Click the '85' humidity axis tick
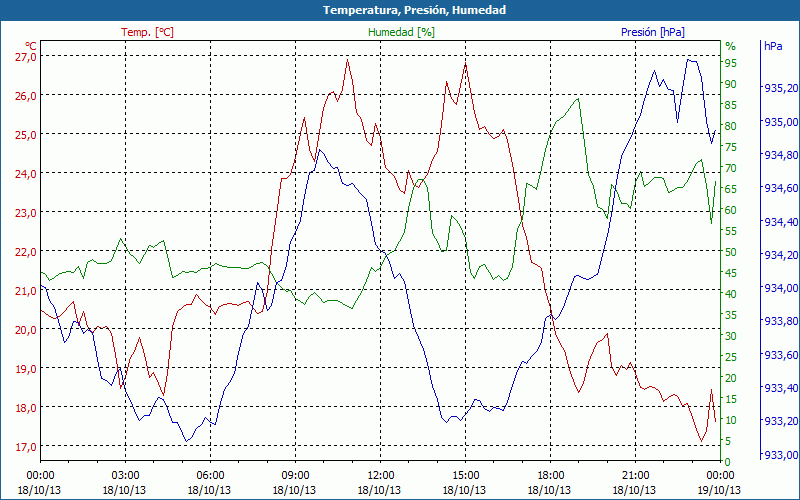Viewport: 800px width, 500px height. click(x=731, y=105)
